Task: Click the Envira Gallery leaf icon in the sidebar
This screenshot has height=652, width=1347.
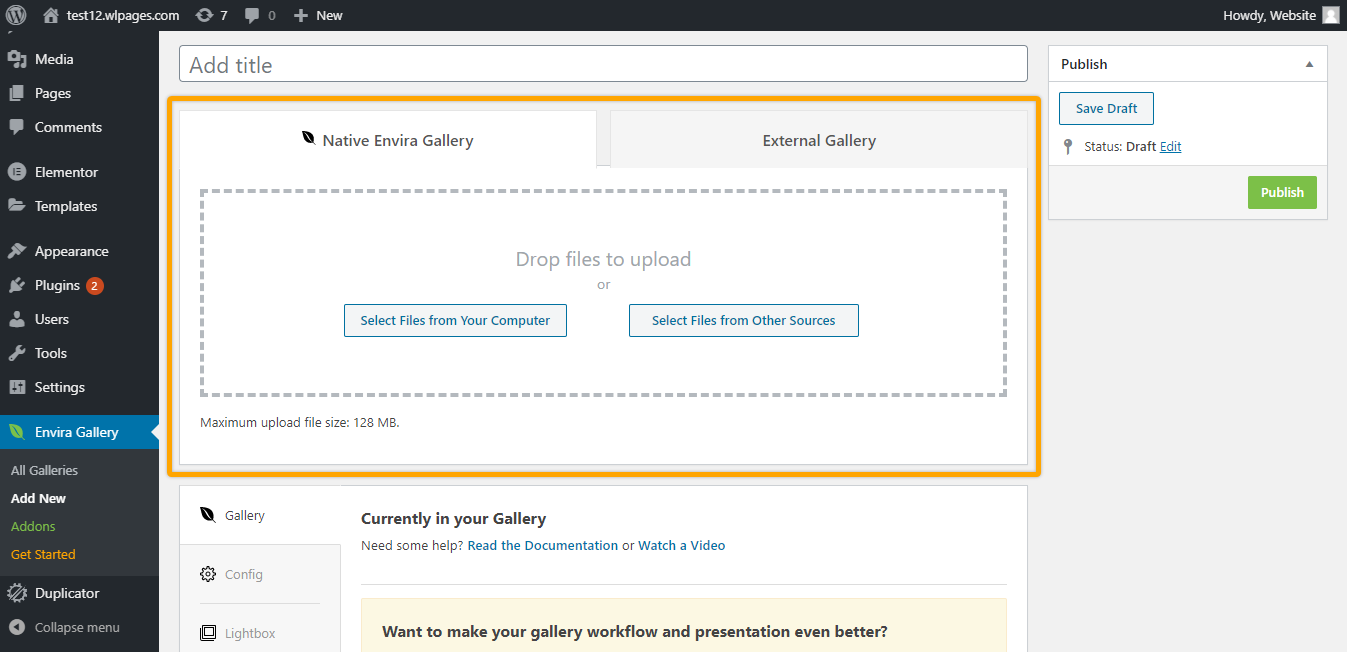Action: pyautogui.click(x=17, y=432)
